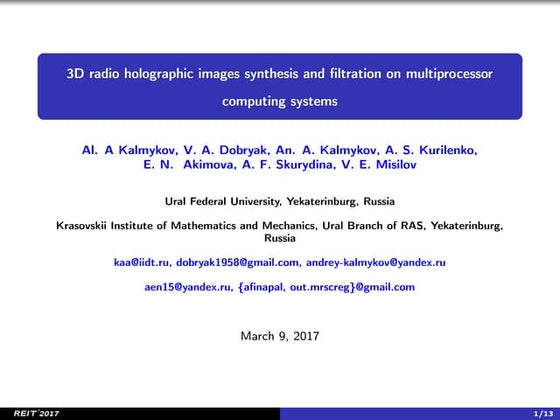560x420 pixels.
Task: Click the author line starting 'Al. A Kalmykov'
Action: [x=280, y=150]
